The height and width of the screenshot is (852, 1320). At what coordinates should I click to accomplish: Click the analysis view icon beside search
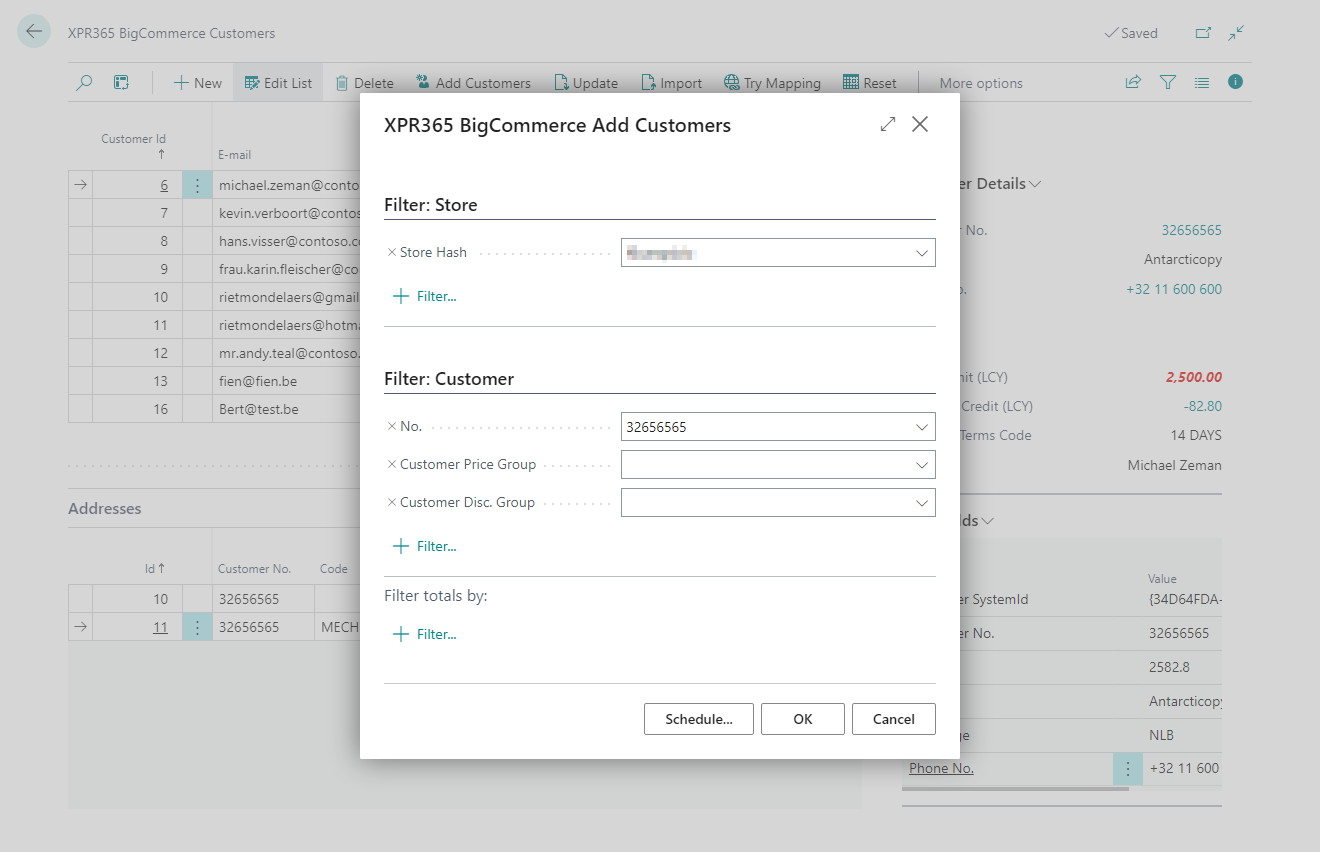[x=121, y=83]
